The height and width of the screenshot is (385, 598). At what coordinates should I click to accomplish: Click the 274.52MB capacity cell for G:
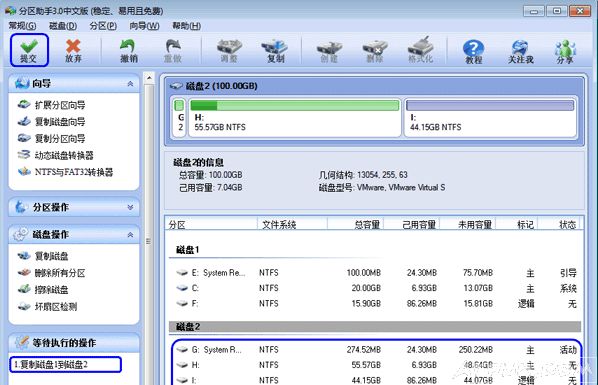[363, 350]
